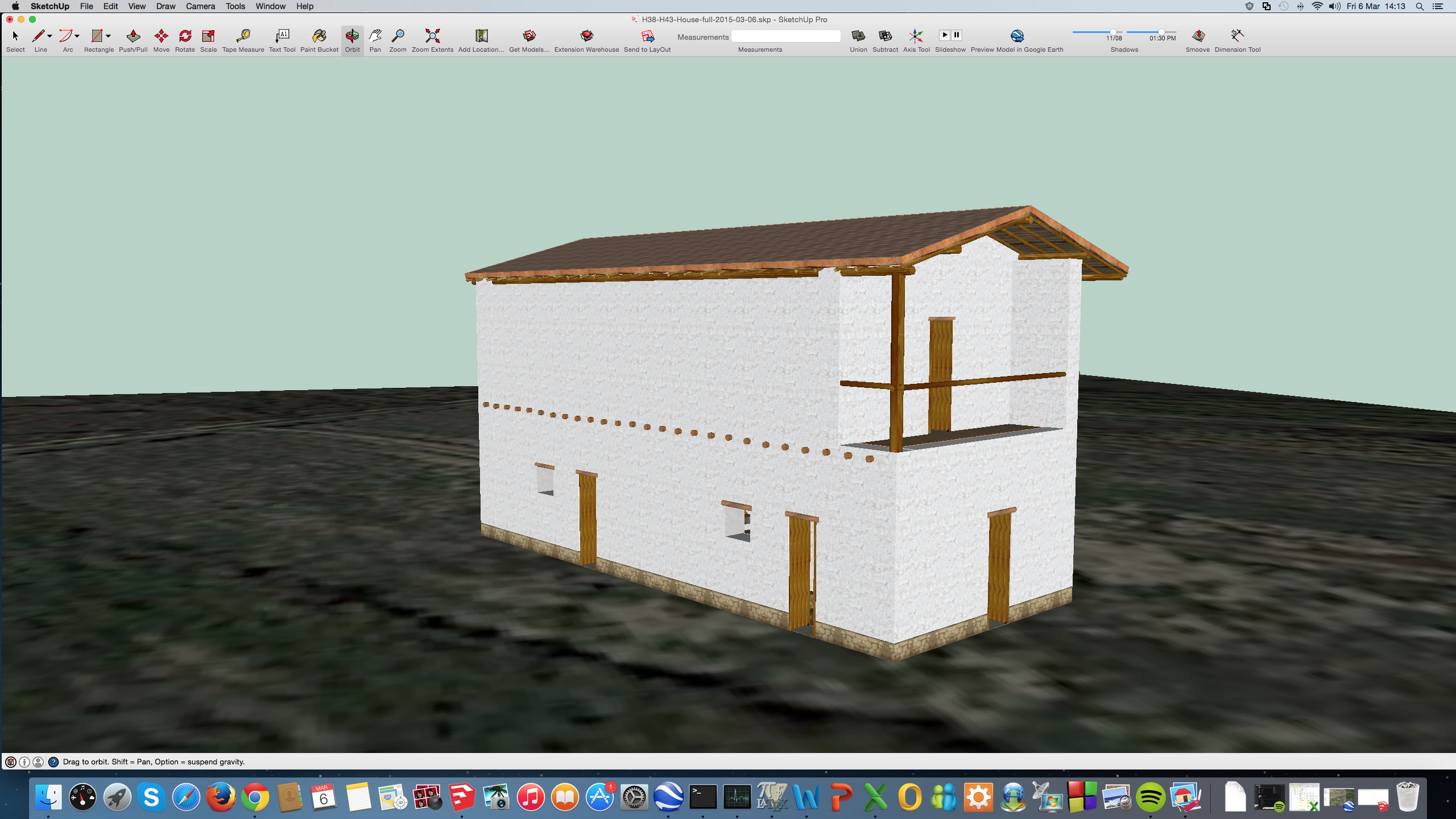Click the Zoom Extents icon
This screenshot has width=1456, height=819.
point(432,36)
